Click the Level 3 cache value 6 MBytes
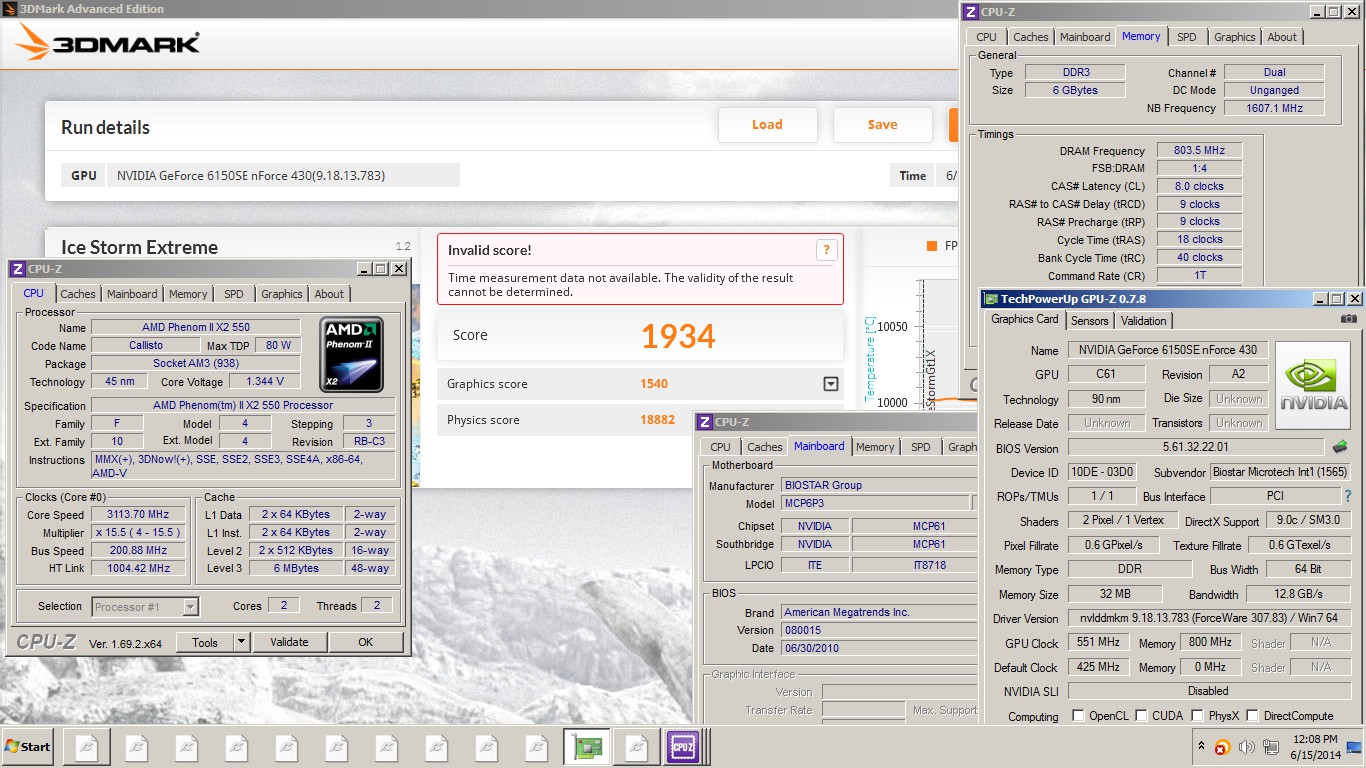This screenshot has width=1366, height=768. pyautogui.click(x=296, y=568)
